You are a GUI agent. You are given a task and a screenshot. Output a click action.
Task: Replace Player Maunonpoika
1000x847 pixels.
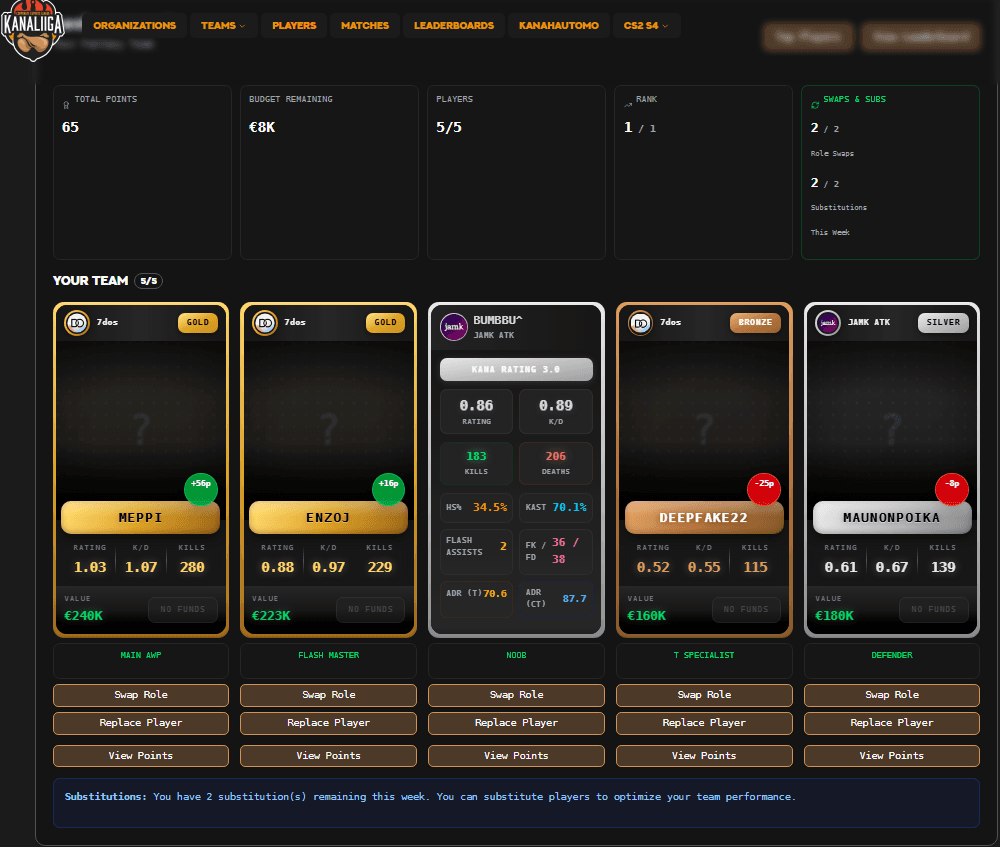click(892, 723)
